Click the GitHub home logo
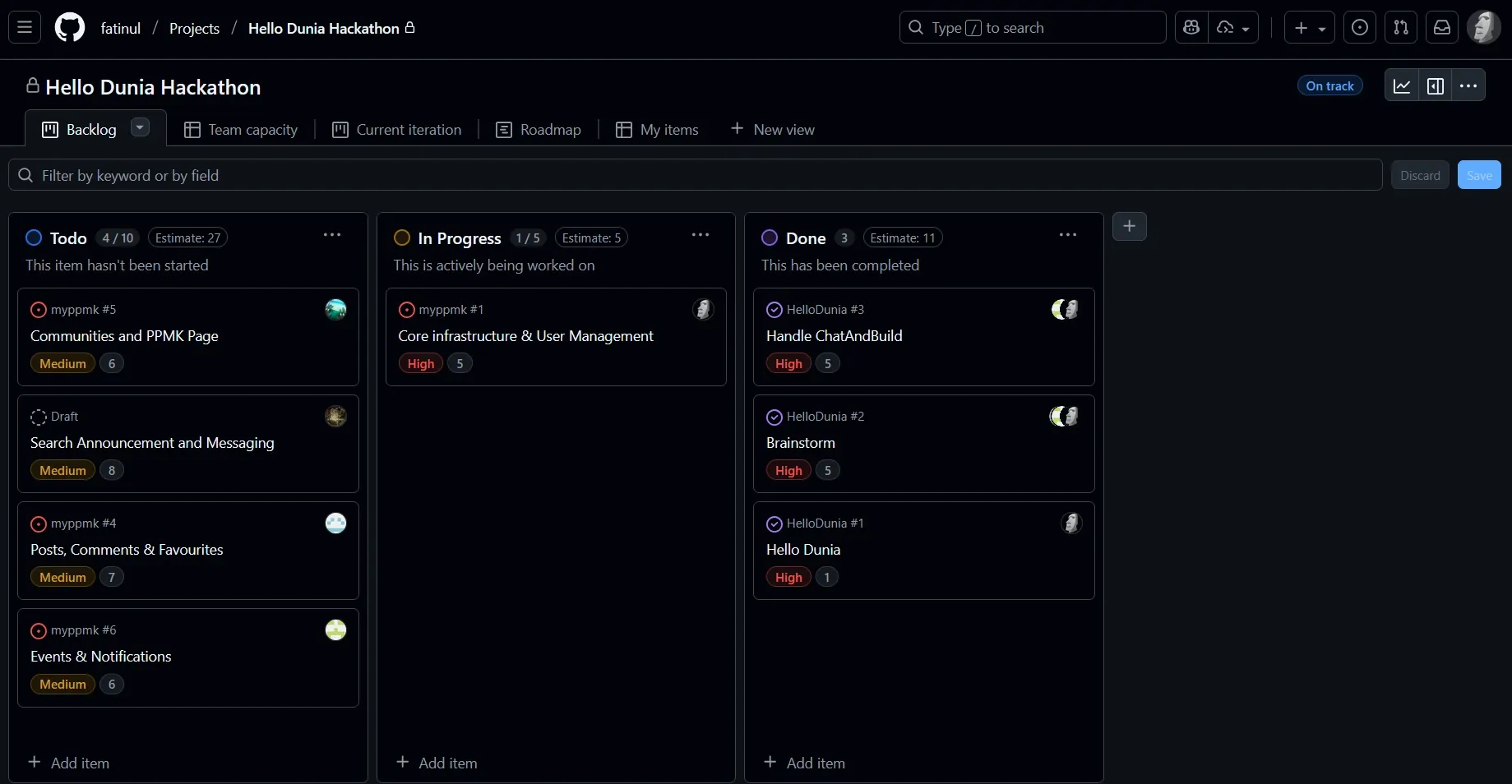Viewport: 1512px width, 784px height. point(69,27)
